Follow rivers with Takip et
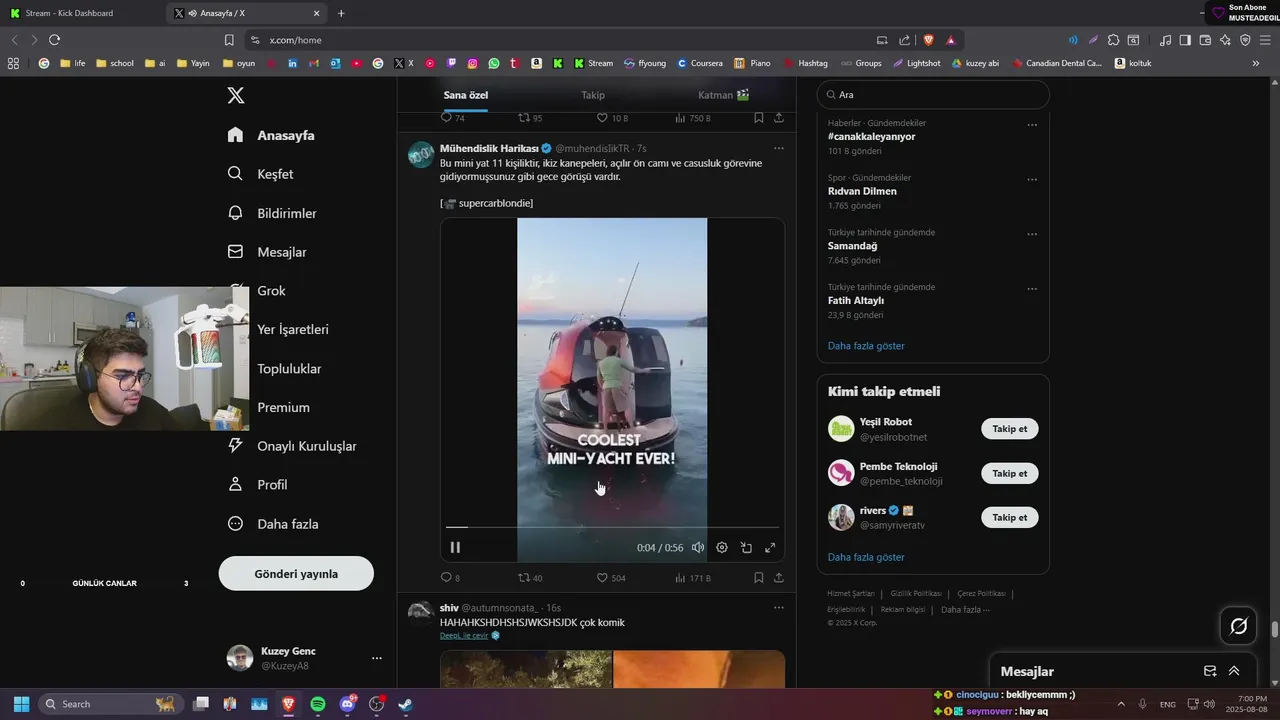The height and width of the screenshot is (720, 1280). [x=1010, y=517]
